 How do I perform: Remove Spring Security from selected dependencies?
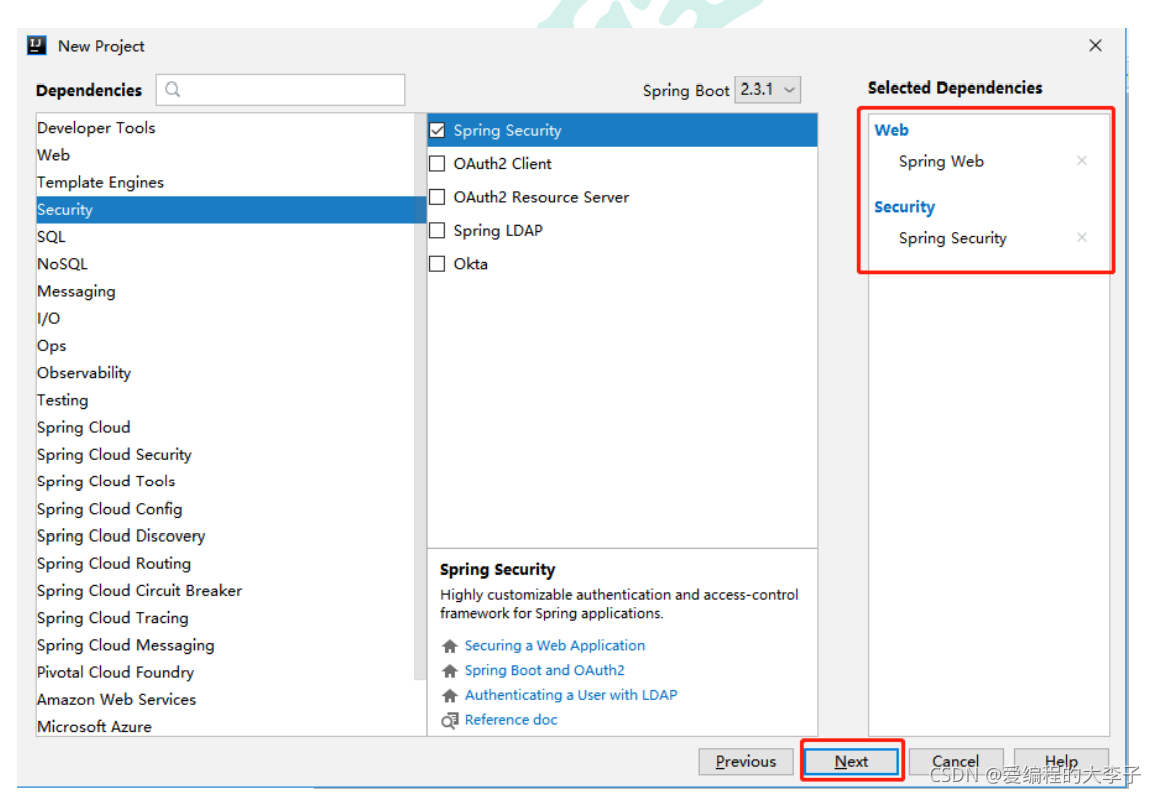click(1082, 237)
